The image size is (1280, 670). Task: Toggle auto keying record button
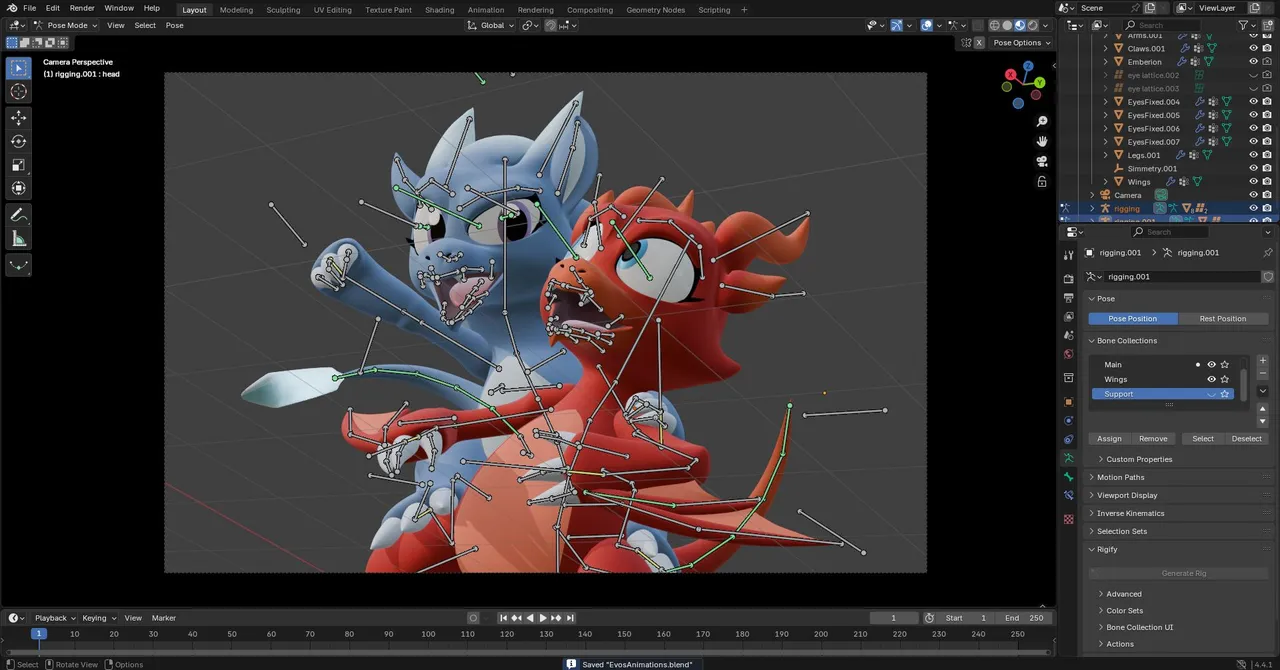coord(473,618)
